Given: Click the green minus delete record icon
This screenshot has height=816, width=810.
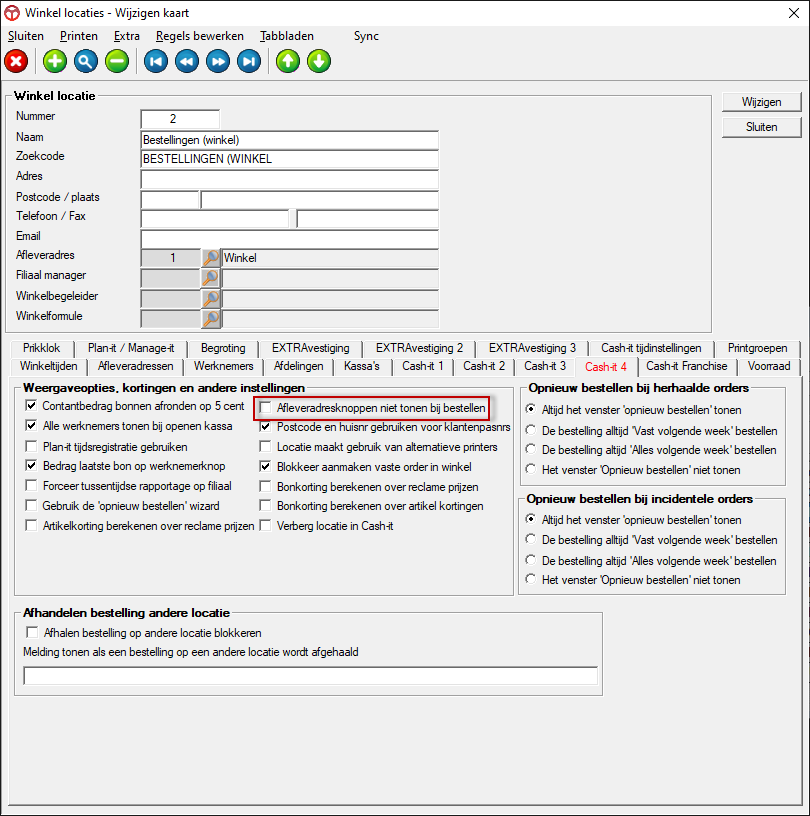Looking at the screenshot, I should [x=117, y=61].
